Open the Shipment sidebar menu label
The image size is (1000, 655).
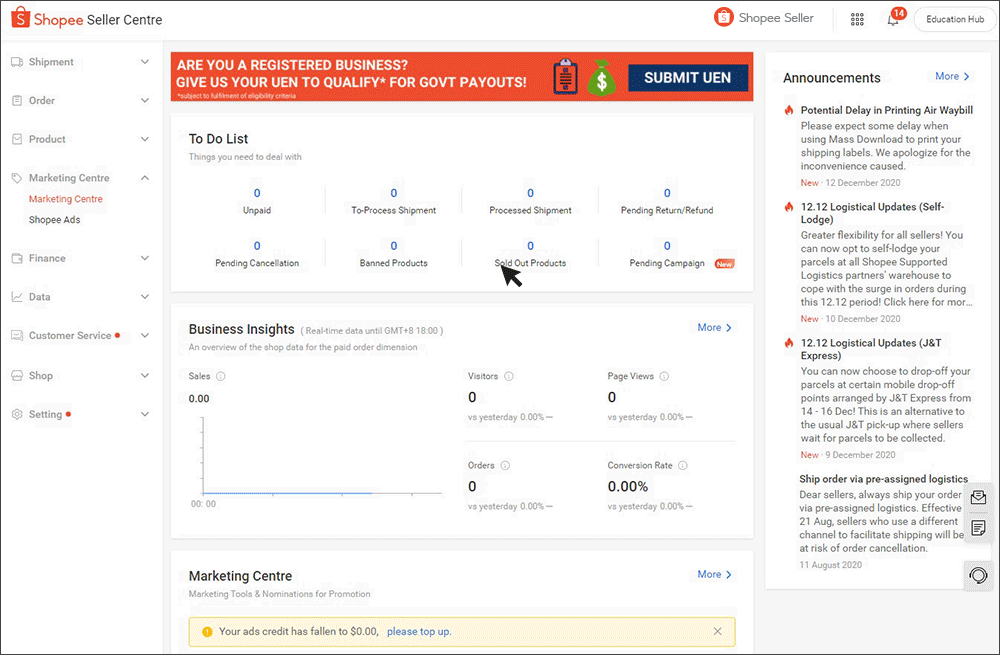coord(51,62)
